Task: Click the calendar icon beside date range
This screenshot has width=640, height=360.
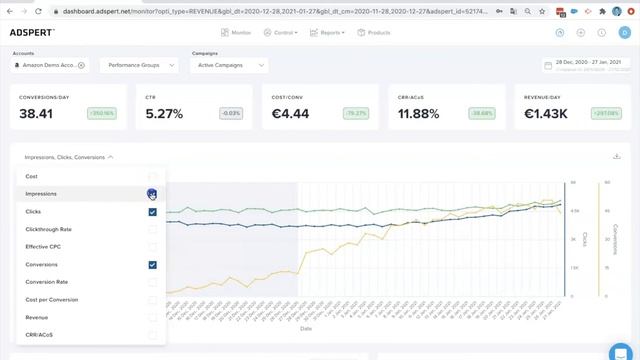Action: tap(548, 65)
